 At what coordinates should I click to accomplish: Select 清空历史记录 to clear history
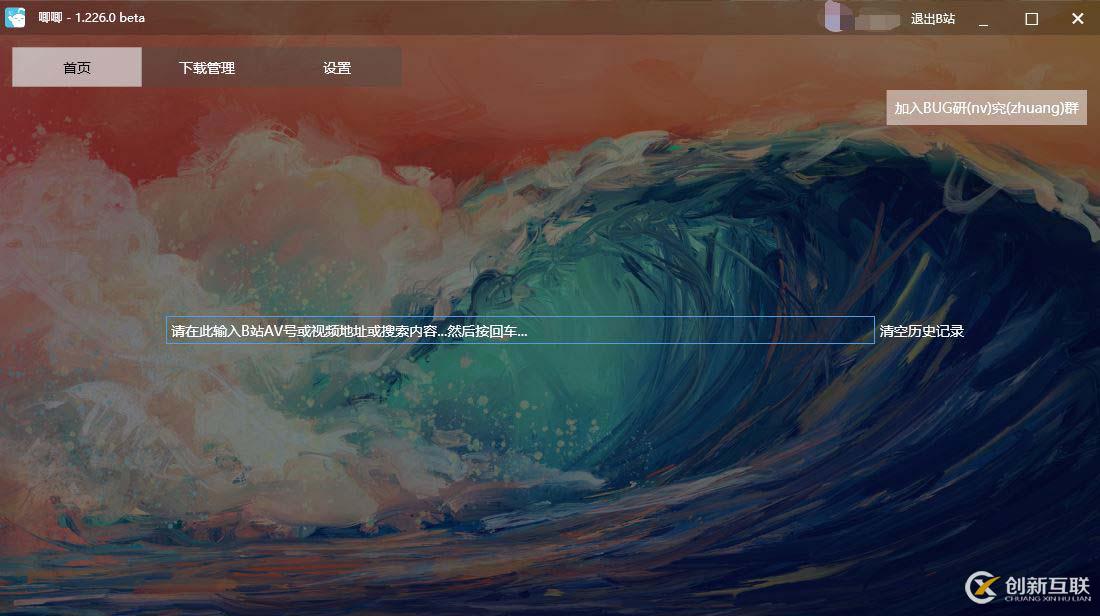pyautogui.click(x=921, y=331)
